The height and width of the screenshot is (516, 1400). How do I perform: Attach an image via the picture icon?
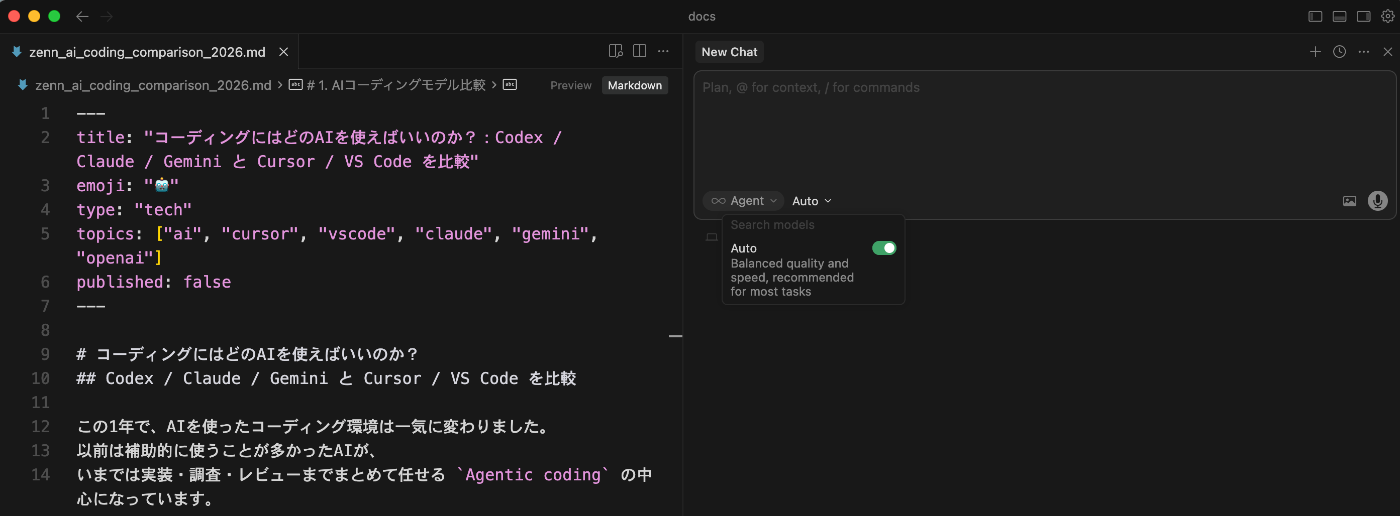click(x=1349, y=201)
